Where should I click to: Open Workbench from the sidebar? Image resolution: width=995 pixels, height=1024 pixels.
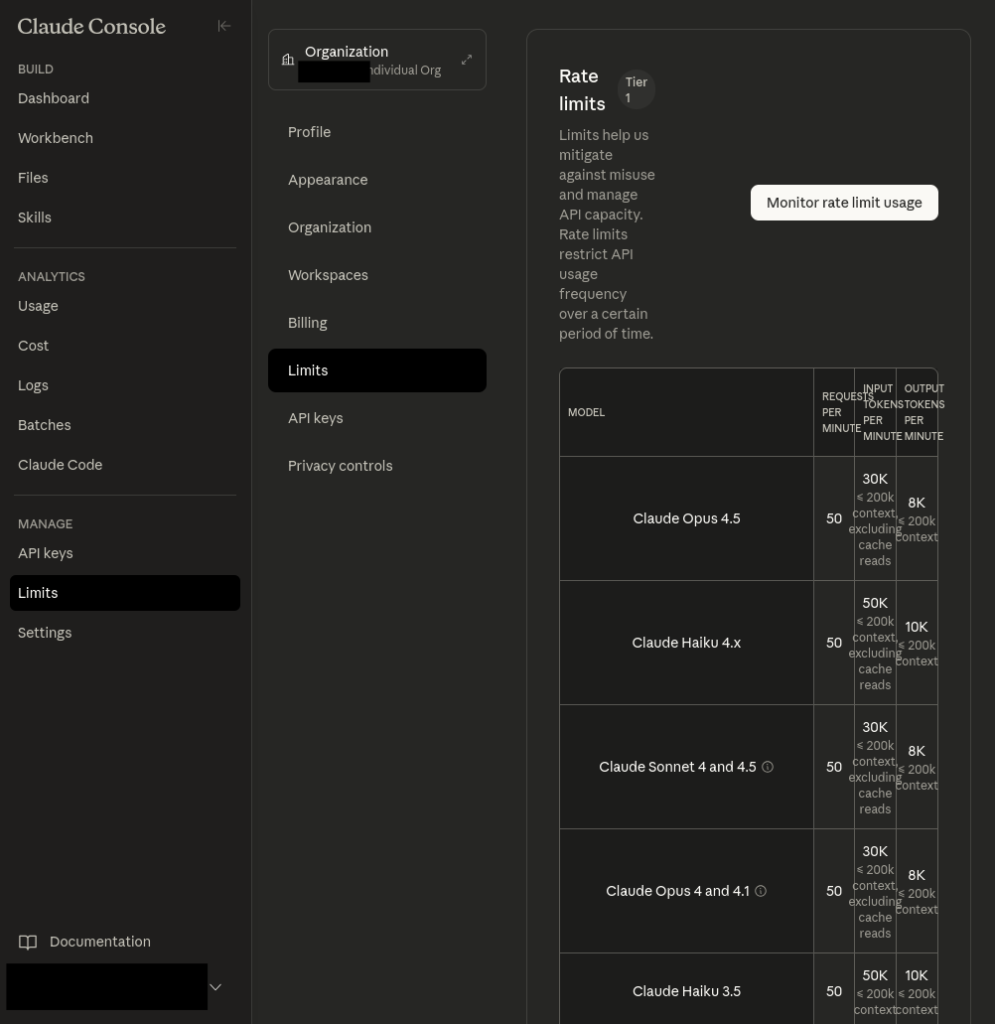pyautogui.click(x=55, y=138)
